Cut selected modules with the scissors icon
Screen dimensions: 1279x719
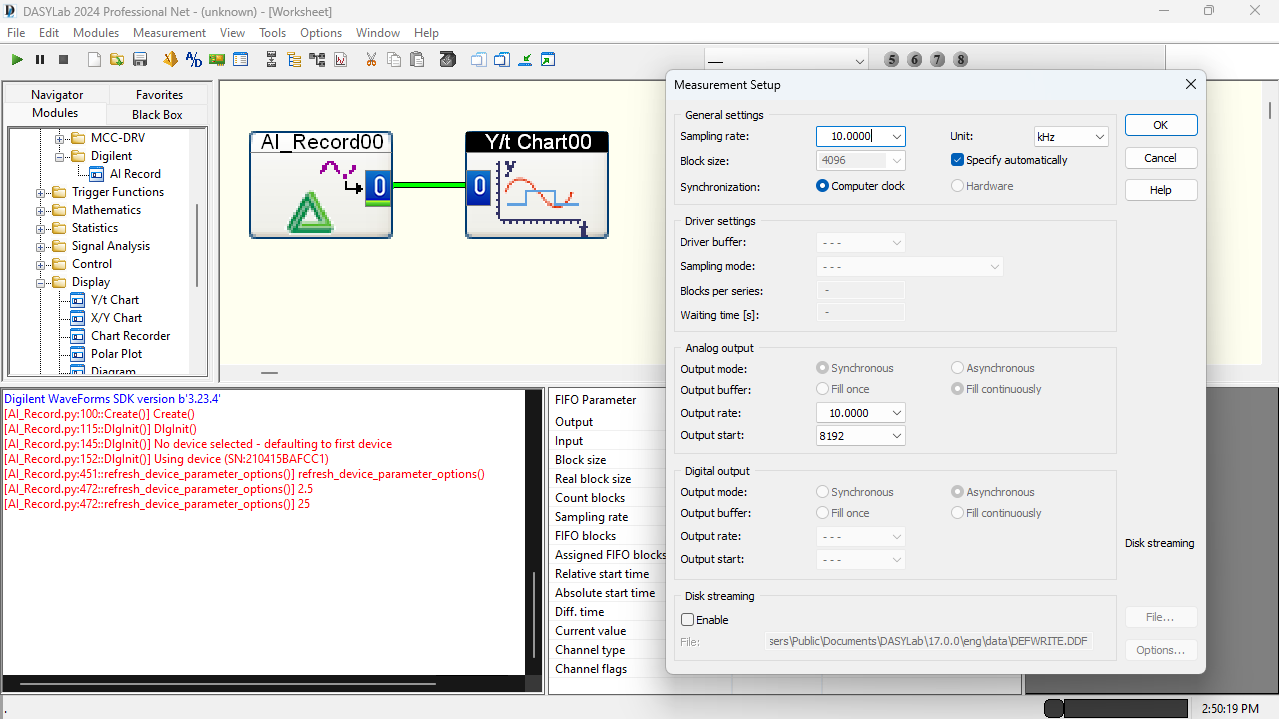click(370, 59)
